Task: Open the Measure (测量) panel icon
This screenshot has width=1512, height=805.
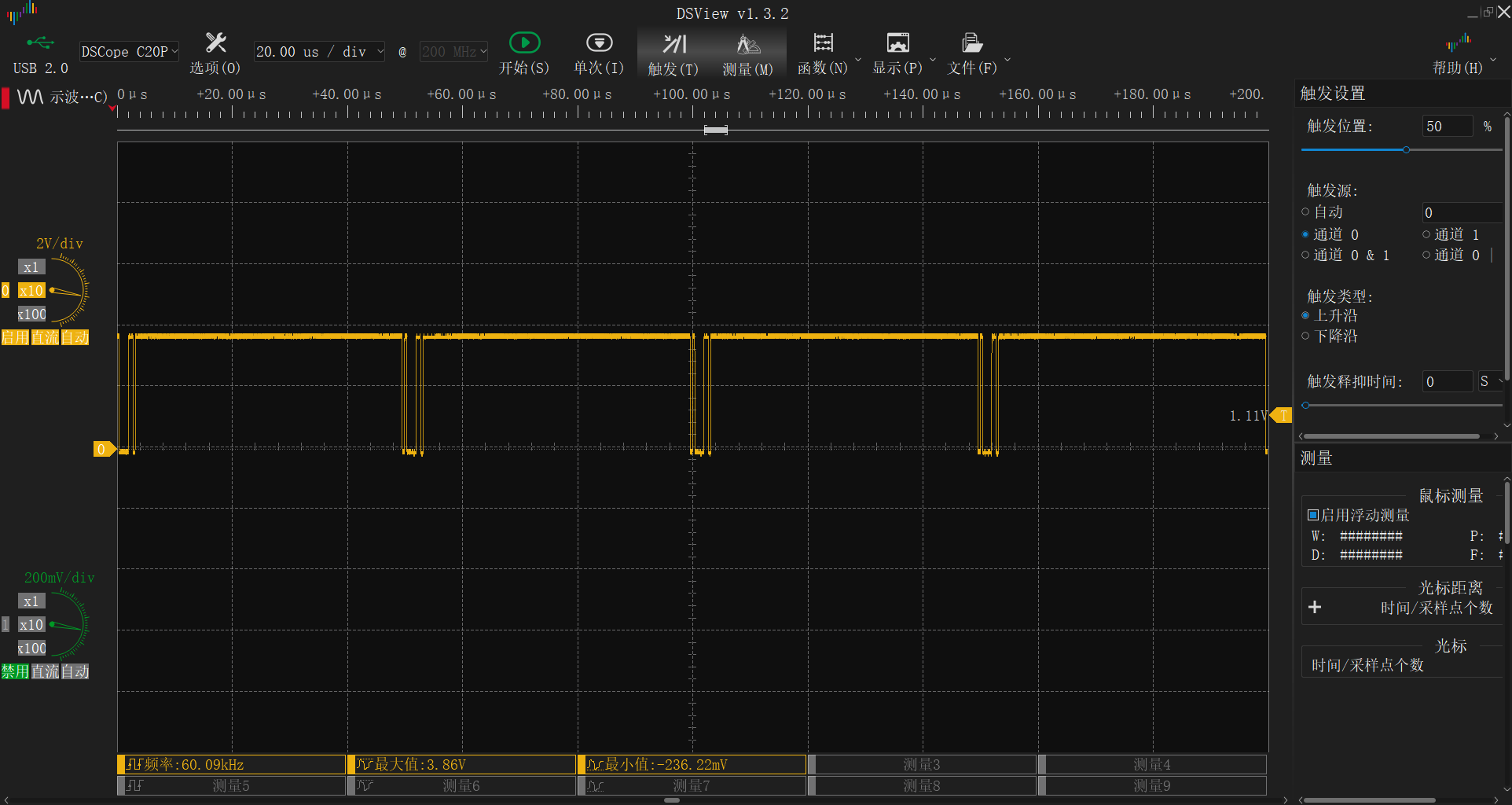Action: coord(747,44)
